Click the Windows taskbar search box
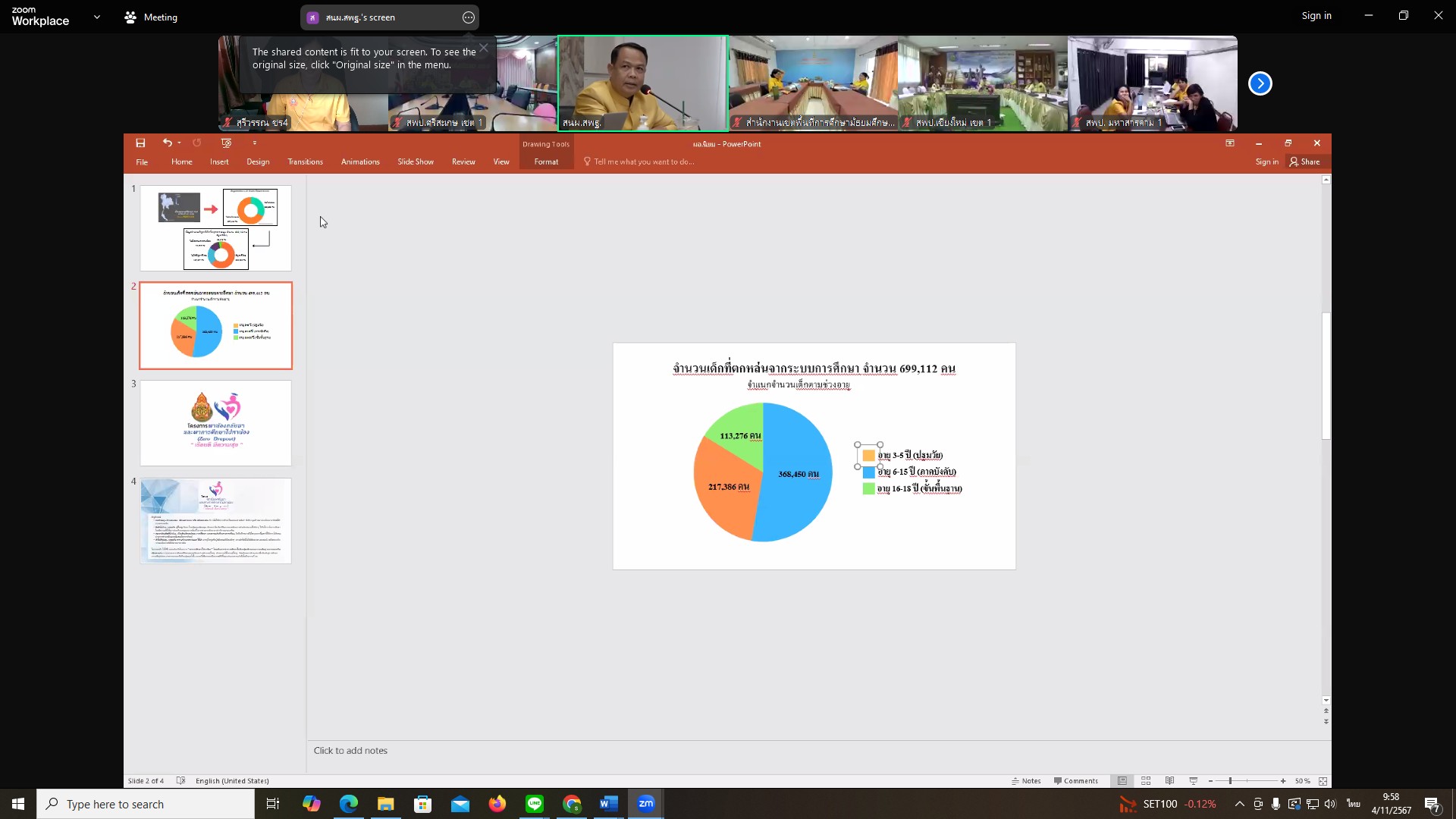 146,804
